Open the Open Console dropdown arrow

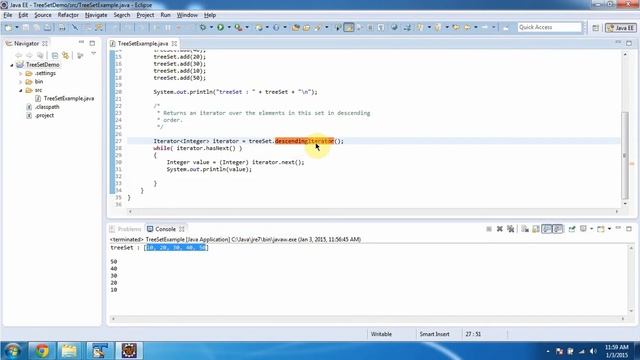tap(609, 229)
